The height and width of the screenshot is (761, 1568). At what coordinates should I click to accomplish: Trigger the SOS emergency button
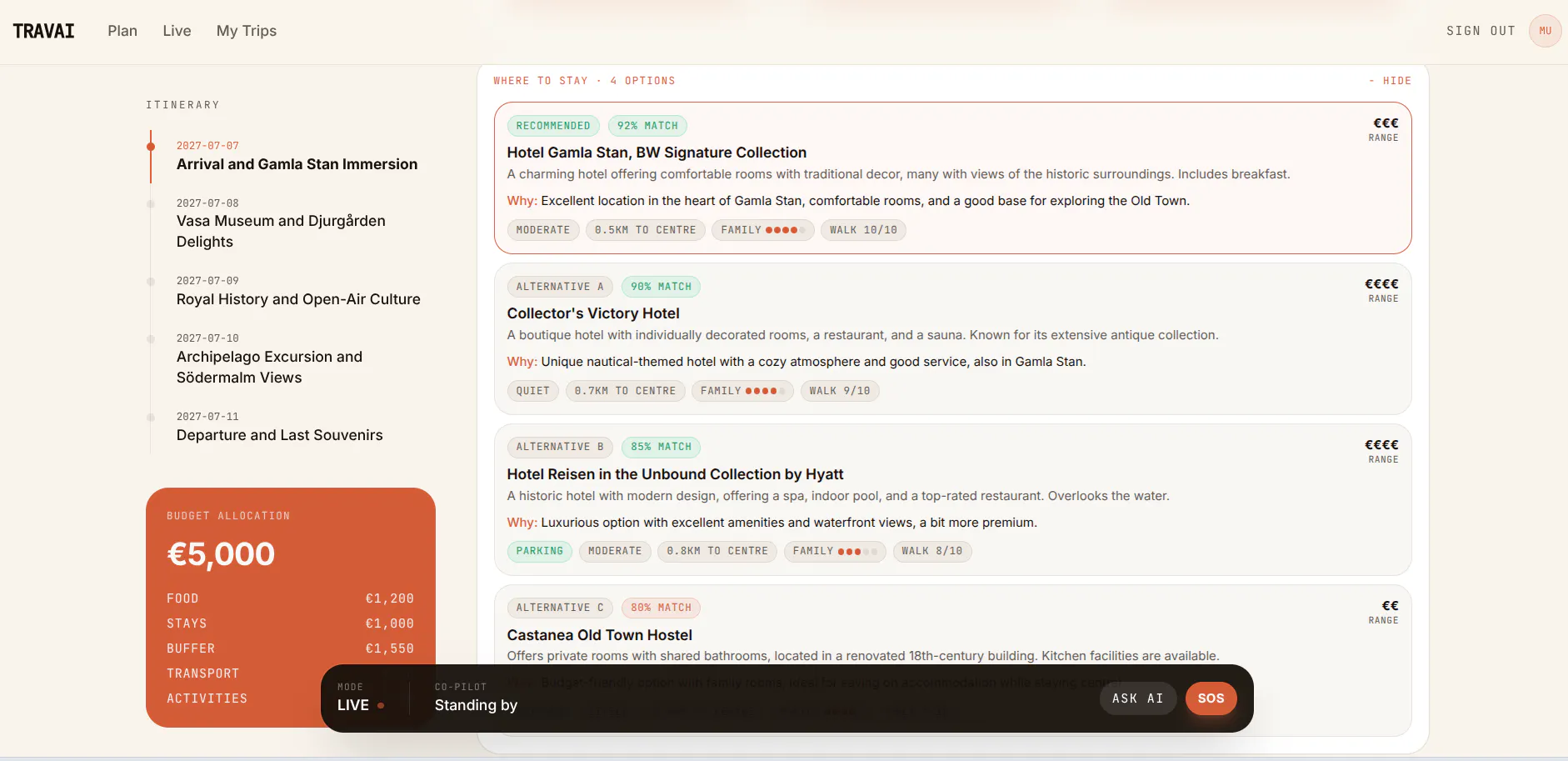(1211, 698)
